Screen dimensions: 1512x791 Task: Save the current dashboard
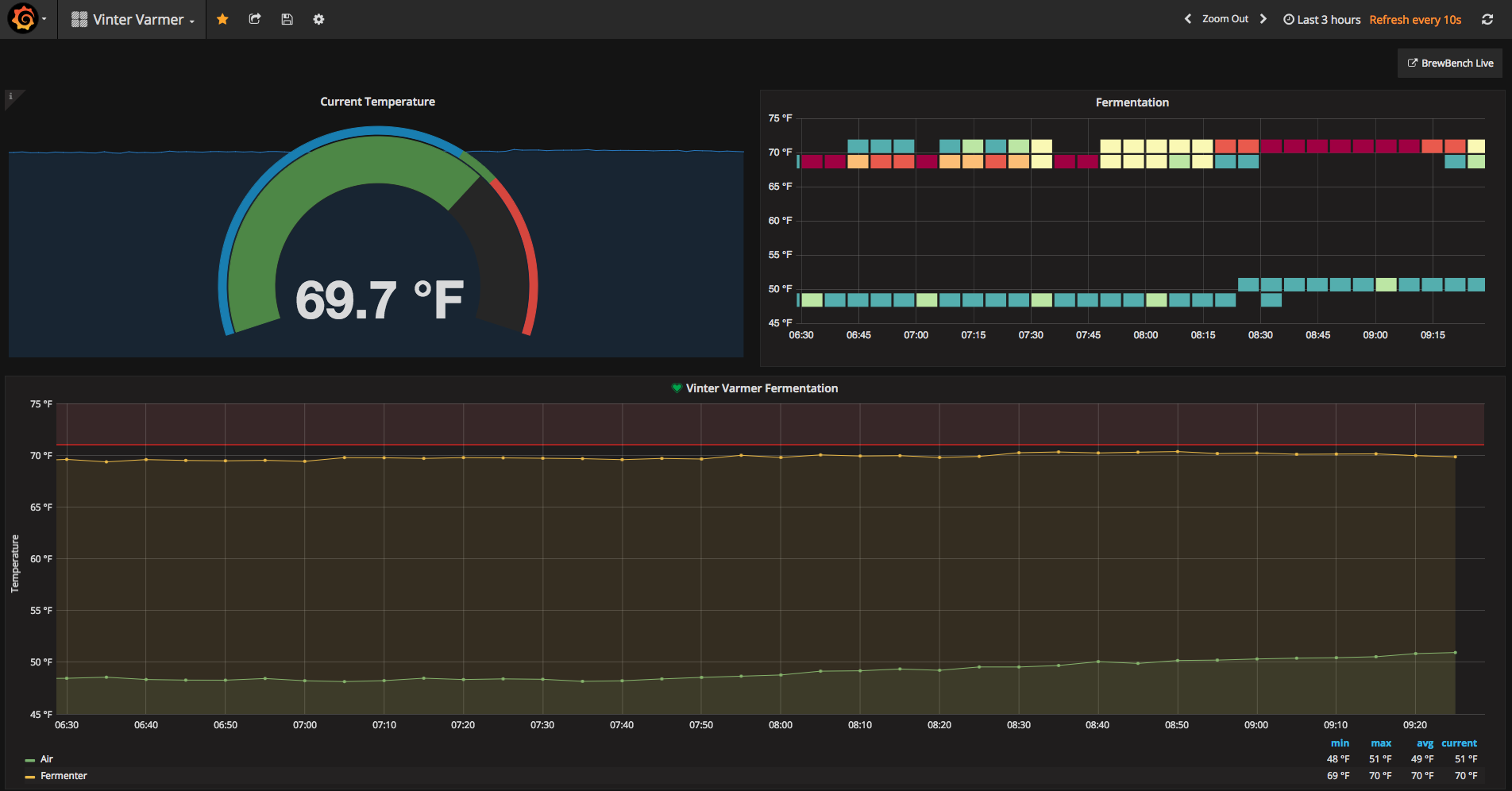(x=287, y=18)
